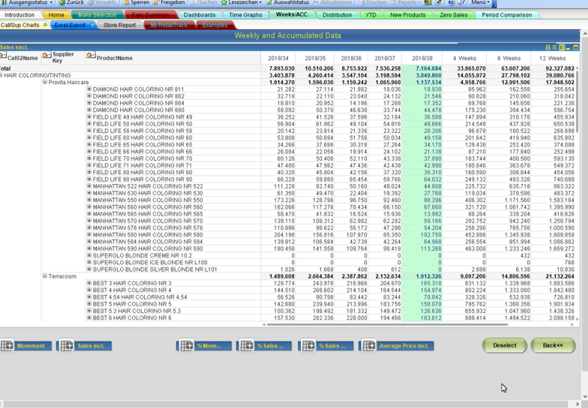
Task: Click the Freigeben unlock toolbar icon
Action: pyautogui.click(x=156, y=2)
